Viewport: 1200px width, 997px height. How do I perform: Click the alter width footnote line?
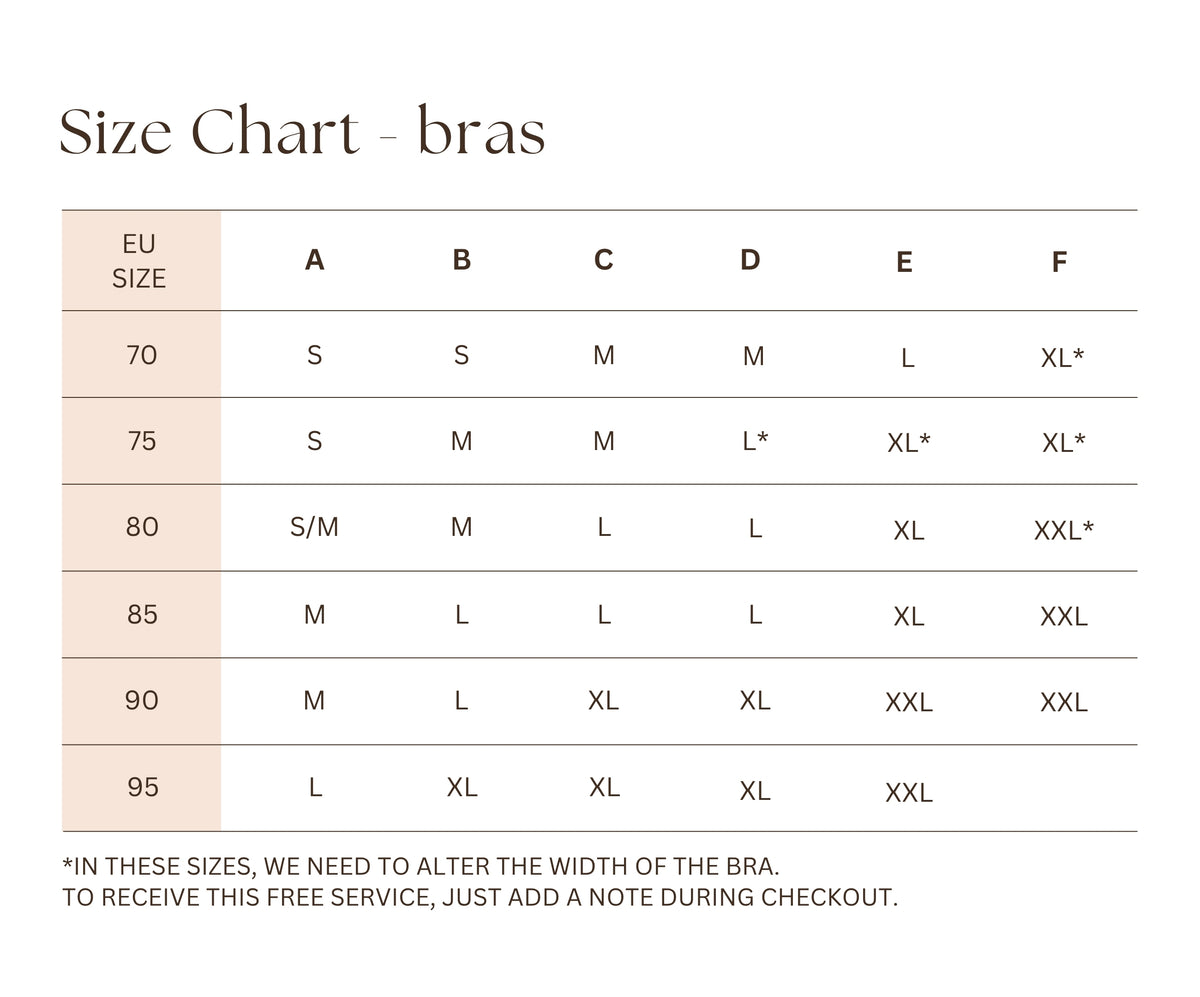(x=420, y=866)
